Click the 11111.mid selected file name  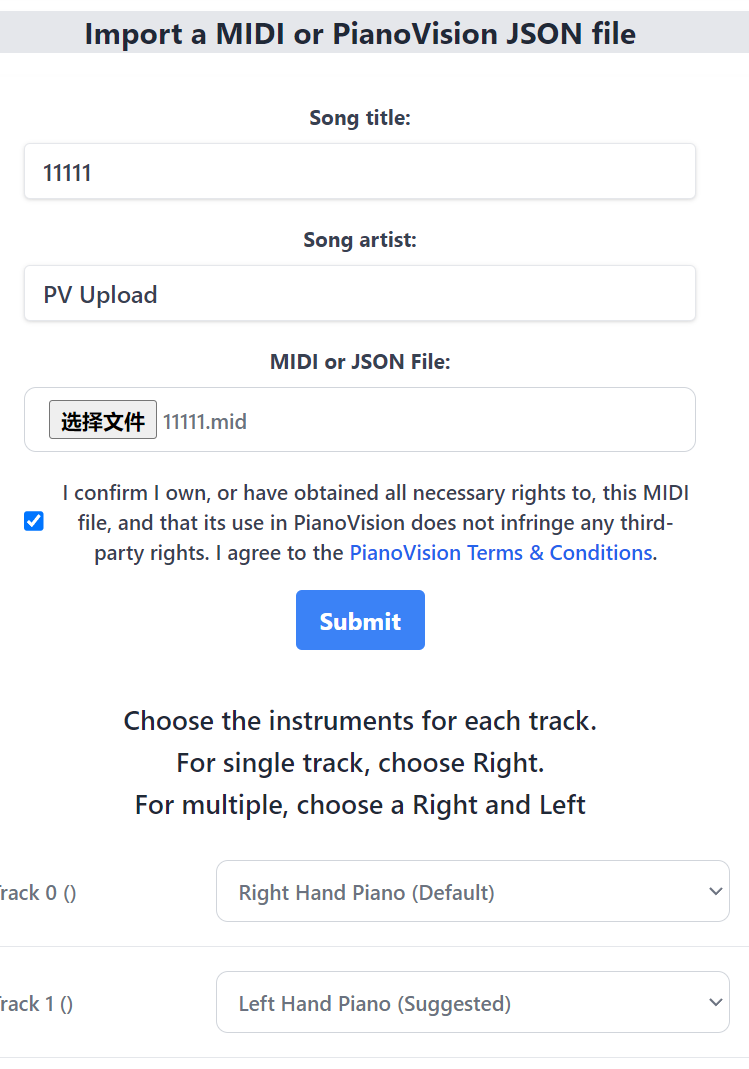pos(205,421)
